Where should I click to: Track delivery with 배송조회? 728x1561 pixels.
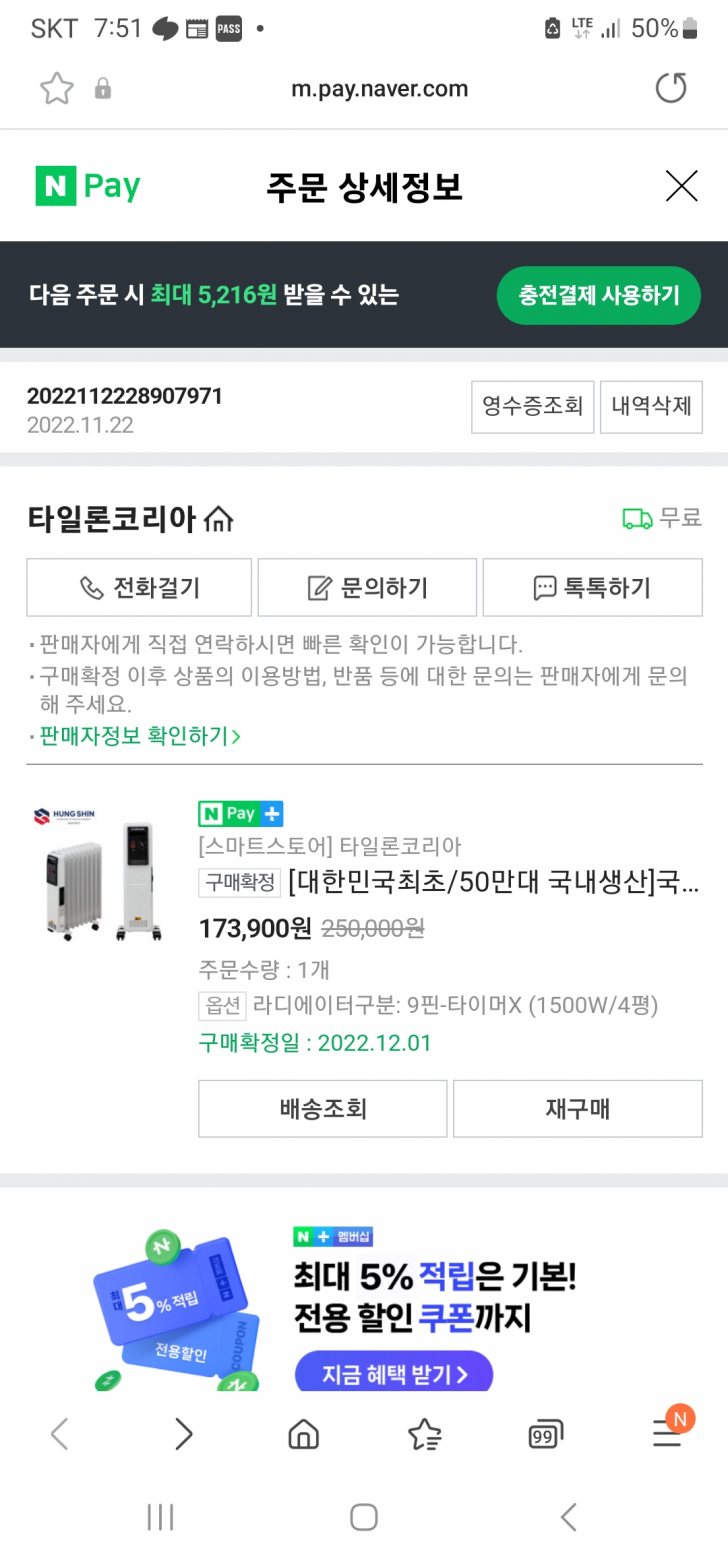tap(322, 1108)
